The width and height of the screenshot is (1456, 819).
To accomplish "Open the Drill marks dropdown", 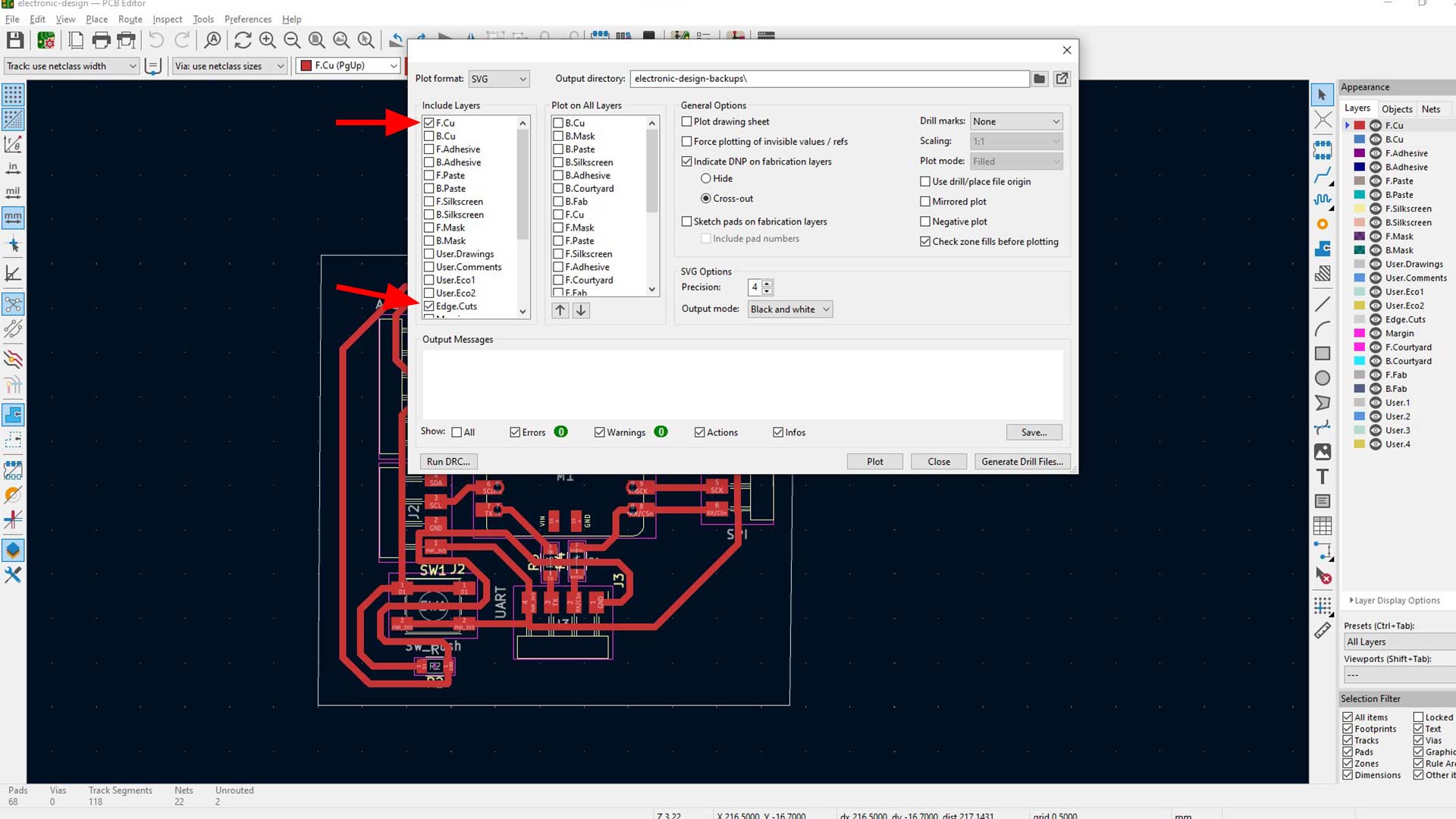I will (x=1016, y=121).
